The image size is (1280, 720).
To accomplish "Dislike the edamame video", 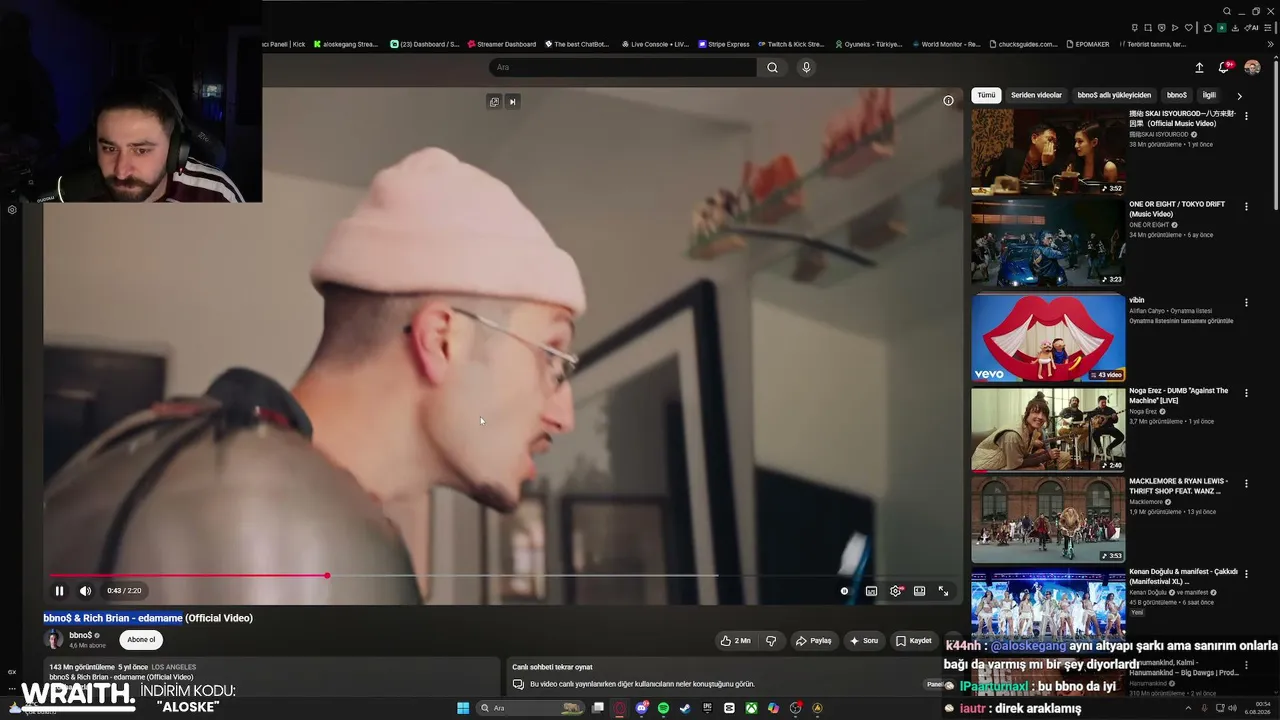I will click(770, 641).
